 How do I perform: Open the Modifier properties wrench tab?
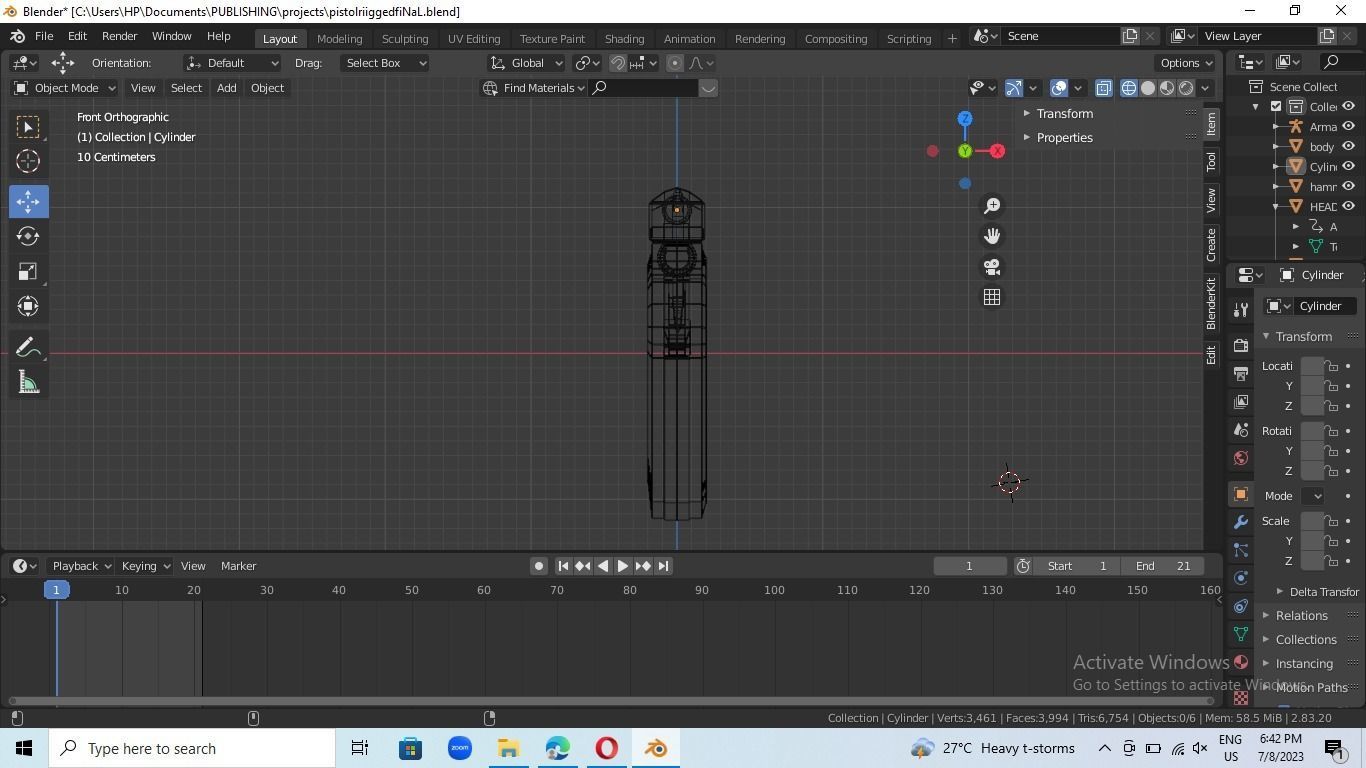pyautogui.click(x=1241, y=522)
